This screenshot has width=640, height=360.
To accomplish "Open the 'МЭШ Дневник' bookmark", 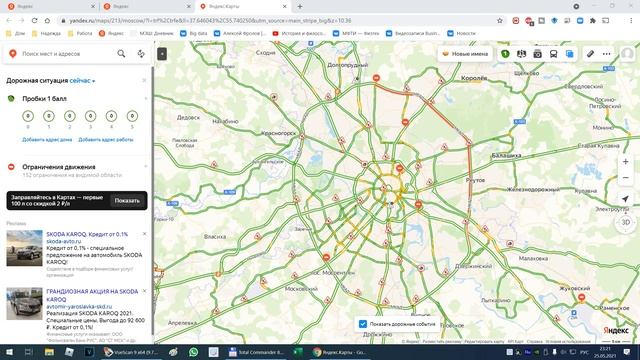I will pos(152,33).
